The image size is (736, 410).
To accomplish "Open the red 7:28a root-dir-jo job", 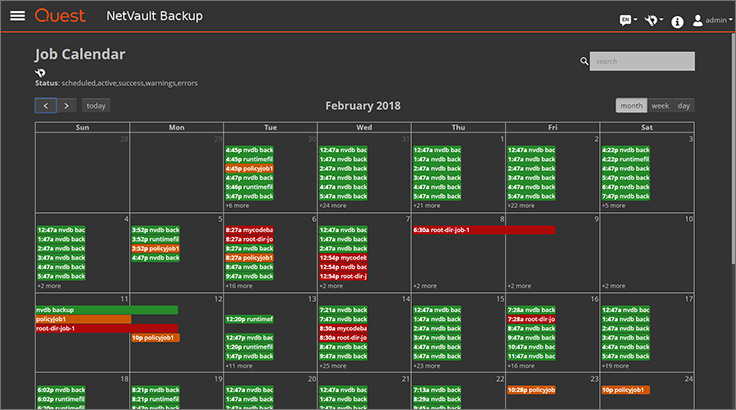I will click(531, 319).
